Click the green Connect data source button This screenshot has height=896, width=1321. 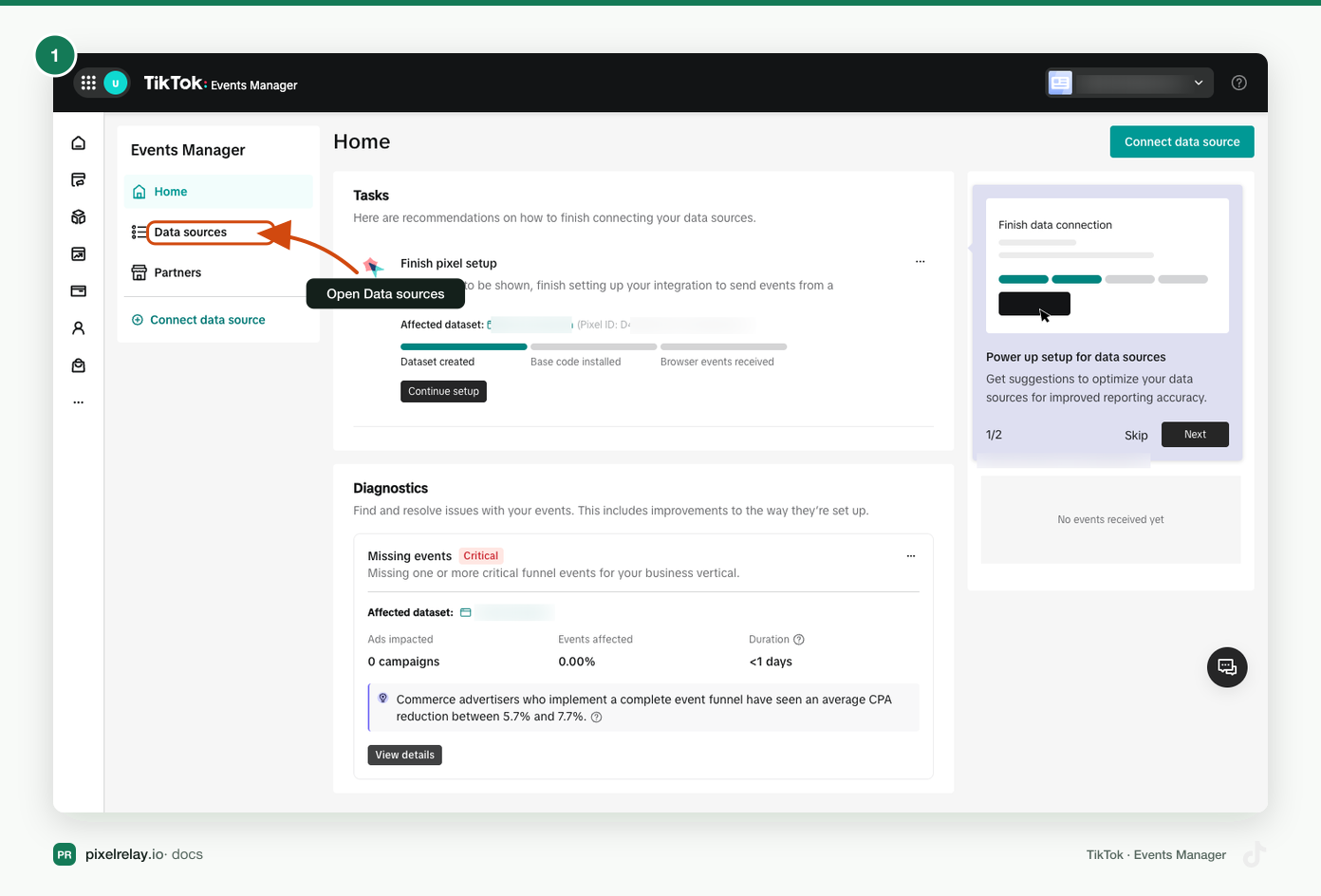point(1181,141)
